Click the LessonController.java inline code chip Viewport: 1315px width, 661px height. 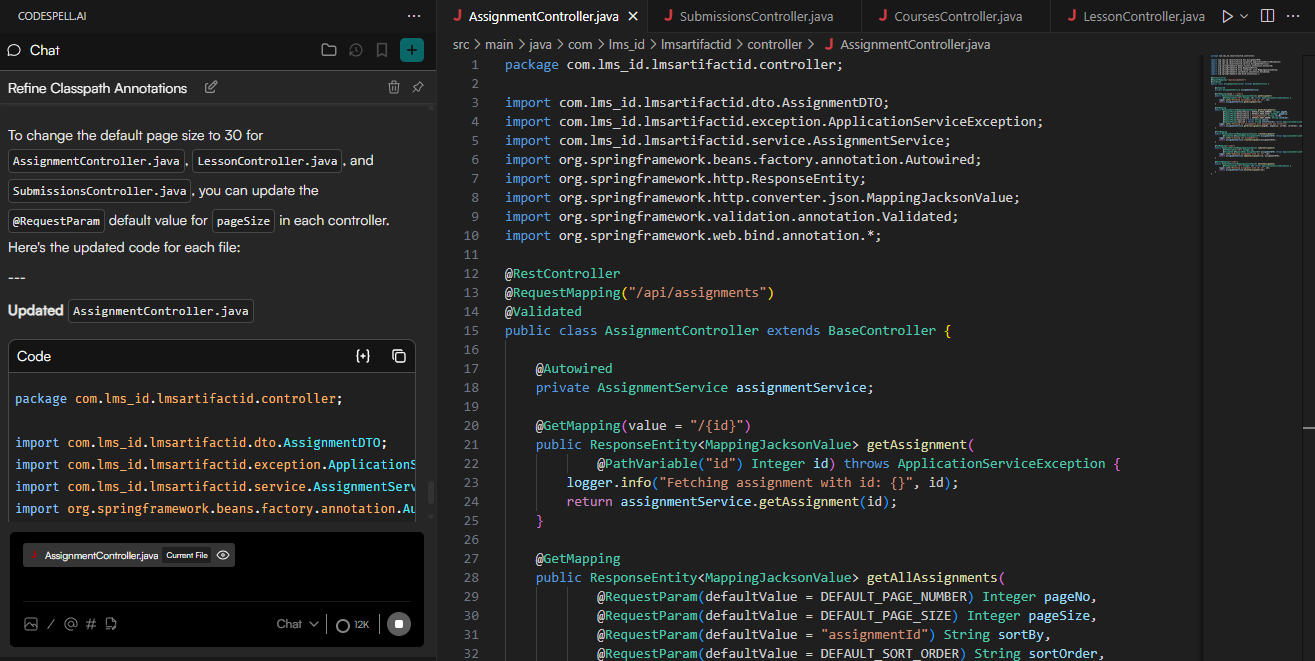coord(268,161)
